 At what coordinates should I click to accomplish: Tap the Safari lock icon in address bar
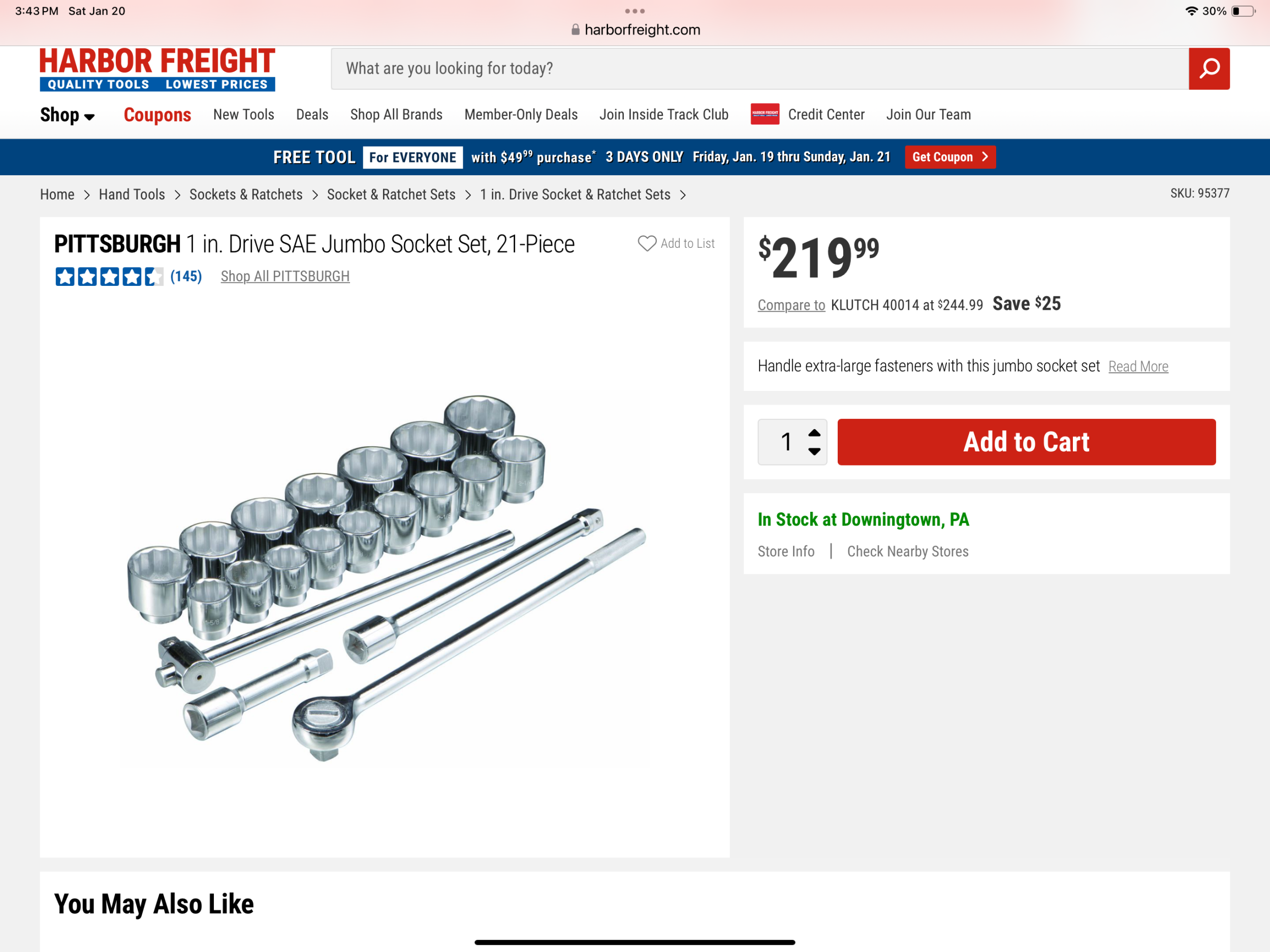pos(575,30)
